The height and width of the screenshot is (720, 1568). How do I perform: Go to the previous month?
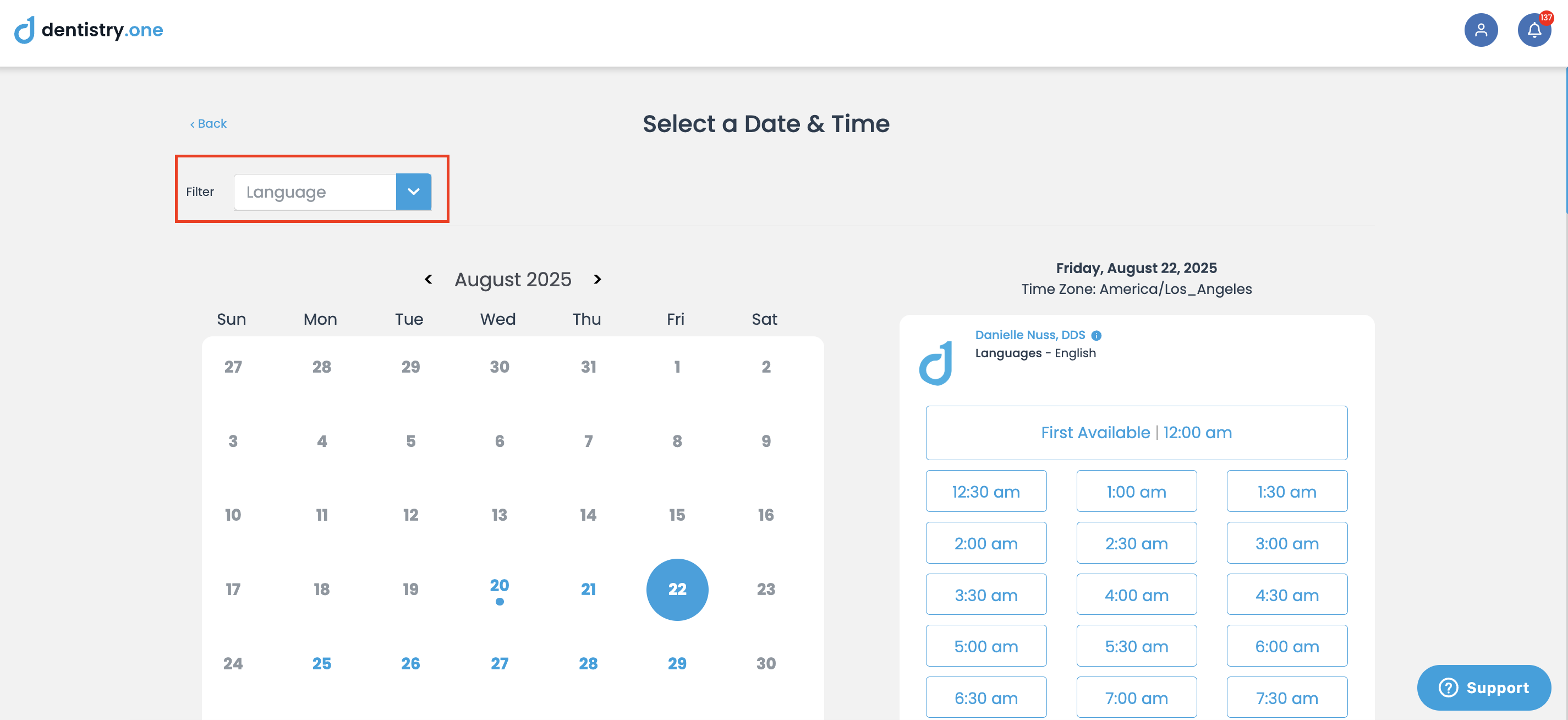(429, 279)
